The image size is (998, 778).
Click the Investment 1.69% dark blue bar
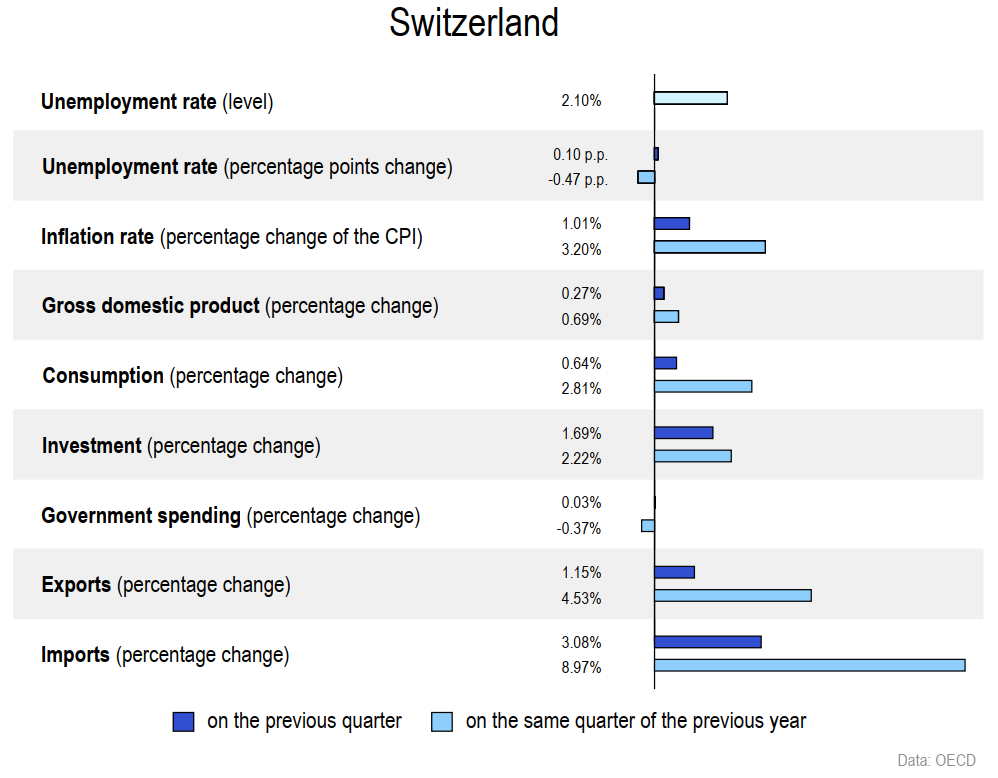tap(683, 433)
